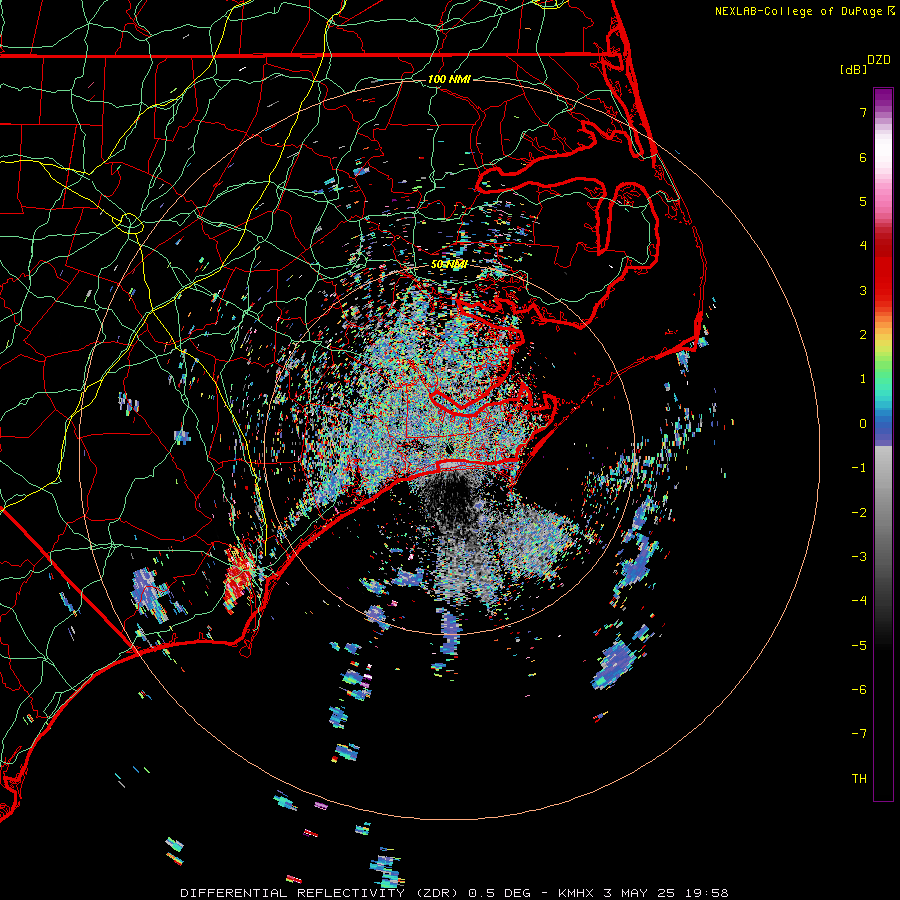Click the -5 value on the color scale

click(859, 646)
